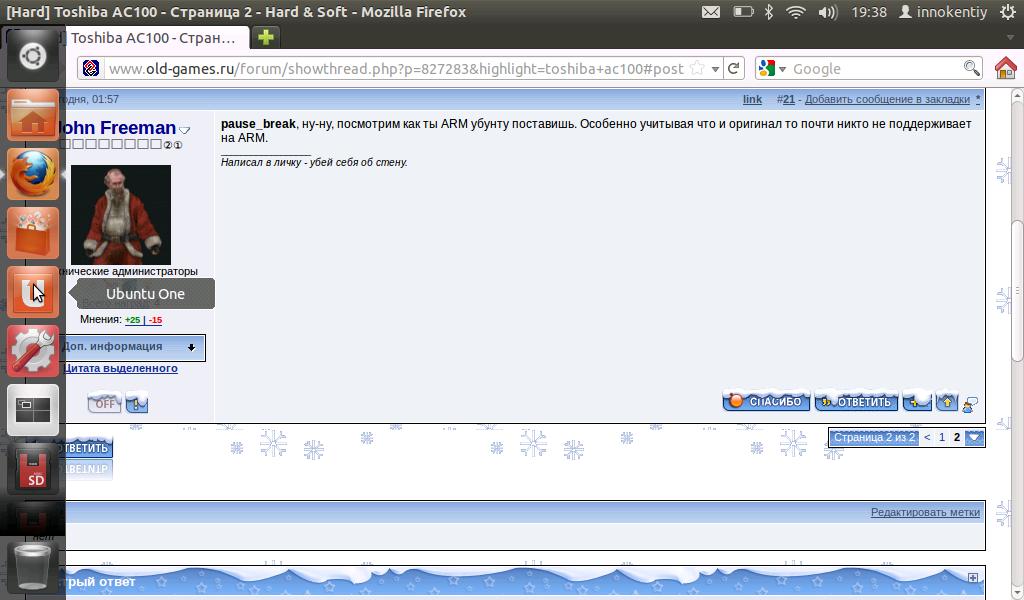Screen dimensions: 1024x600
Task: Open the Ubuntu dash home button
Action: (x=33, y=57)
